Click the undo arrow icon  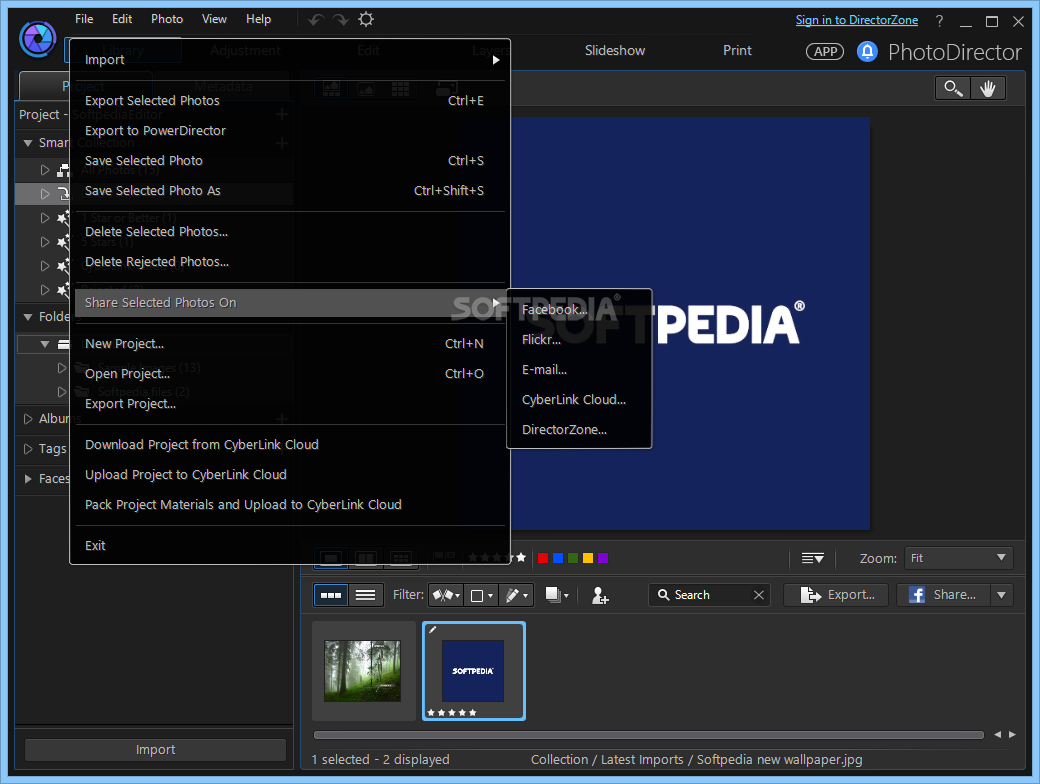pyautogui.click(x=316, y=20)
